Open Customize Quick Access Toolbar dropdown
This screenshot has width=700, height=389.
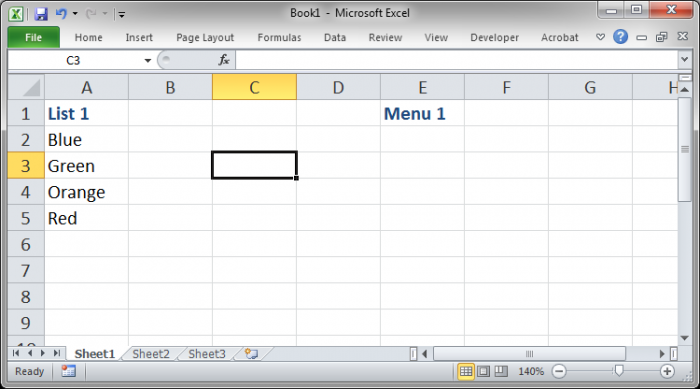121,14
